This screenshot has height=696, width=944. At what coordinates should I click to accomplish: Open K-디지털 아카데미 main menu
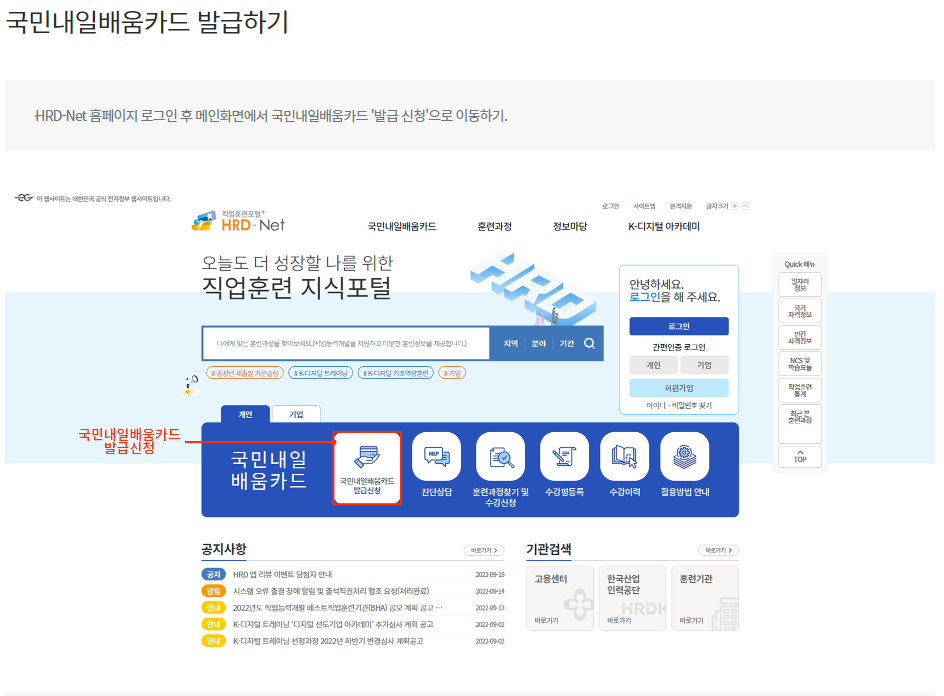click(663, 226)
